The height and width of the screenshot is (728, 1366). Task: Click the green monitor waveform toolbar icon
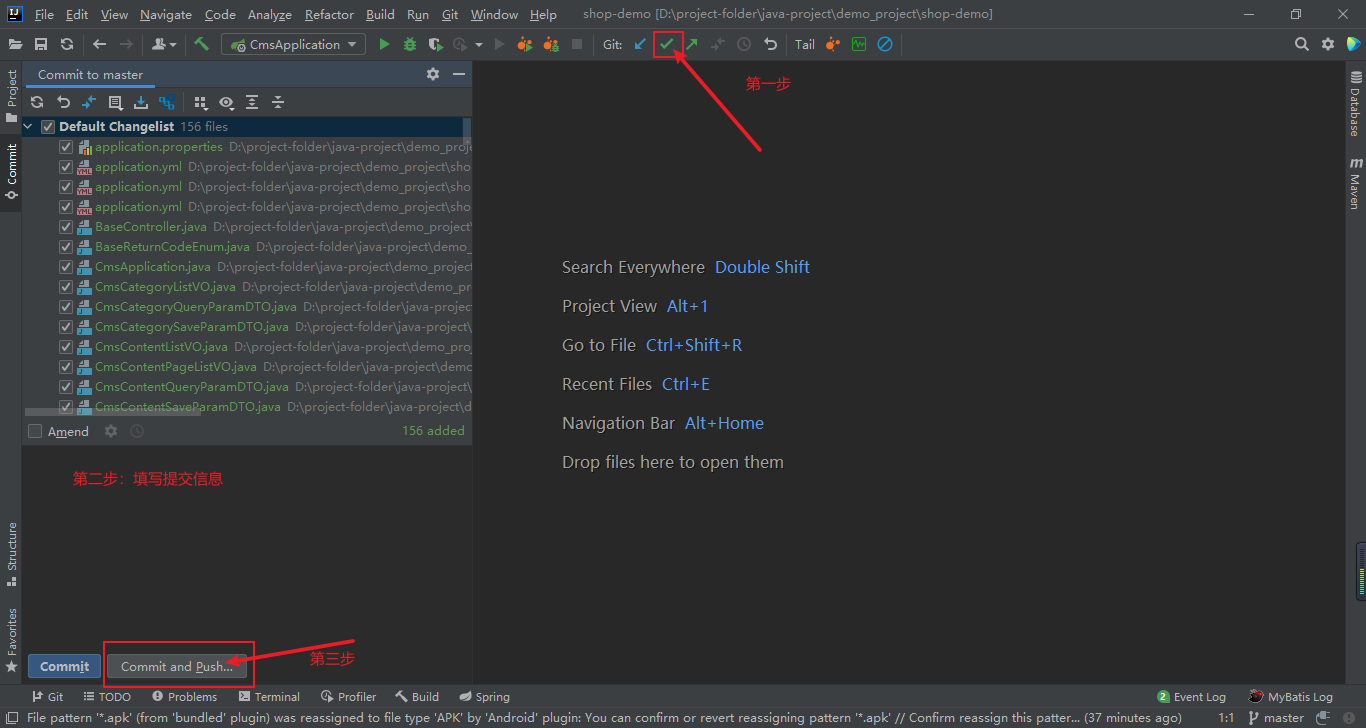pos(859,44)
